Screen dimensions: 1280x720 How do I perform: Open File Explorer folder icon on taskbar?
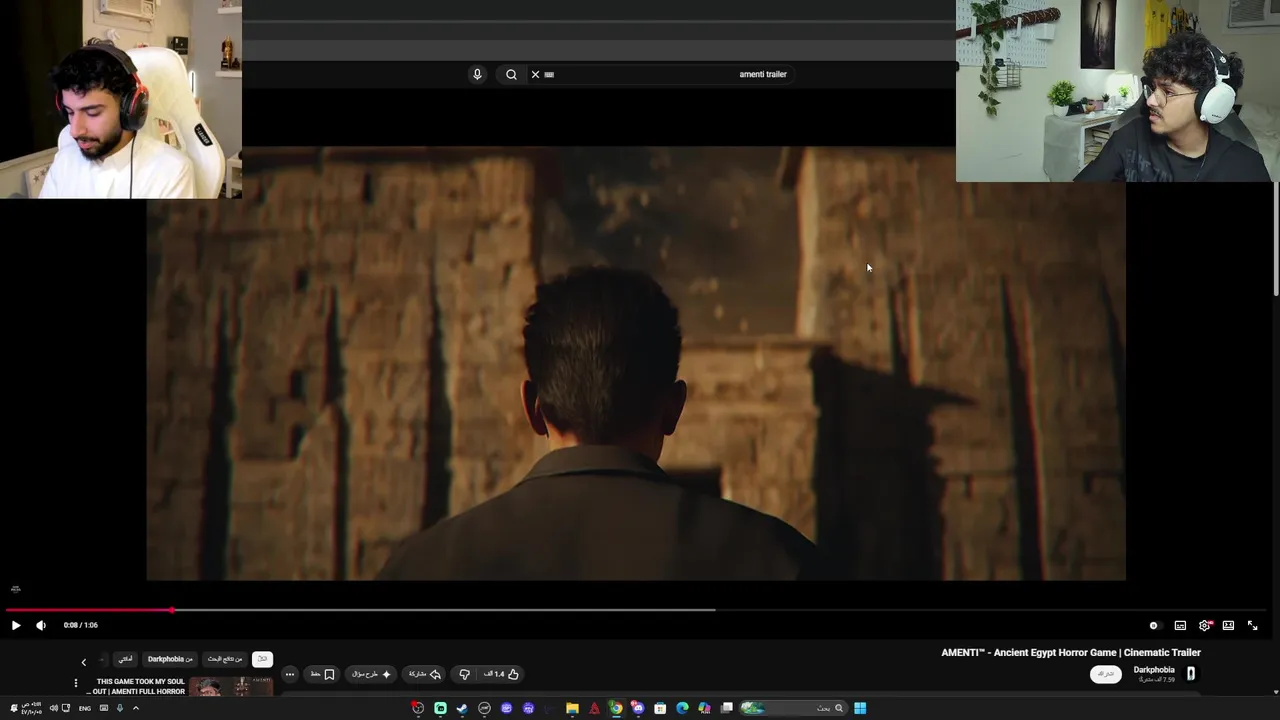[572, 708]
